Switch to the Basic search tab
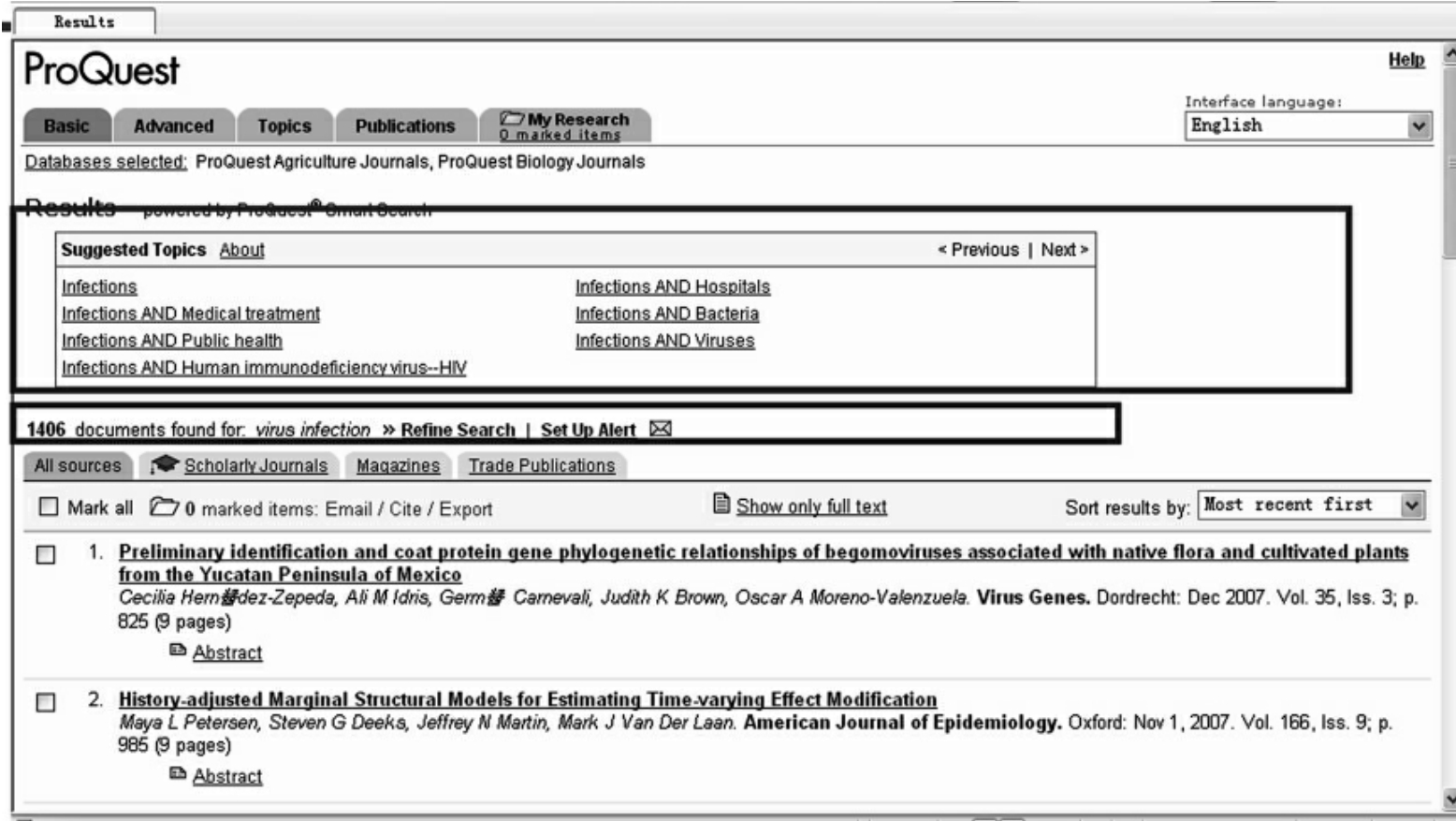This screenshot has width=1456, height=821. pyautogui.click(x=66, y=125)
